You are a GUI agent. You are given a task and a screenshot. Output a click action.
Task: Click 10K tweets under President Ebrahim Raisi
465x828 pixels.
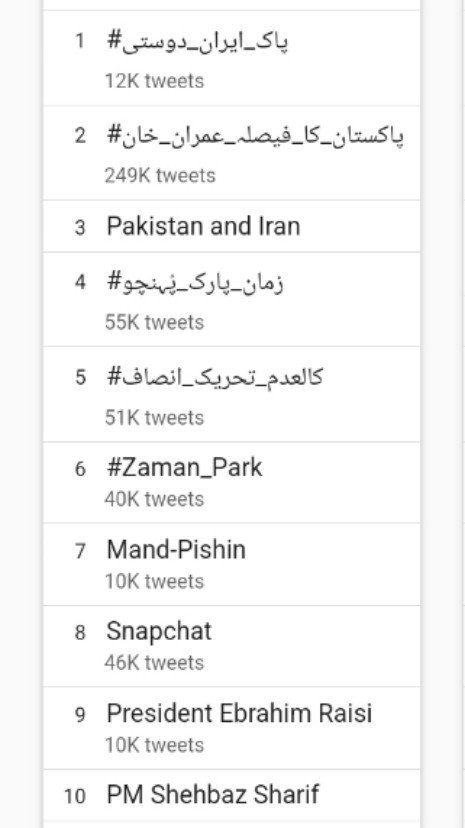coord(154,745)
